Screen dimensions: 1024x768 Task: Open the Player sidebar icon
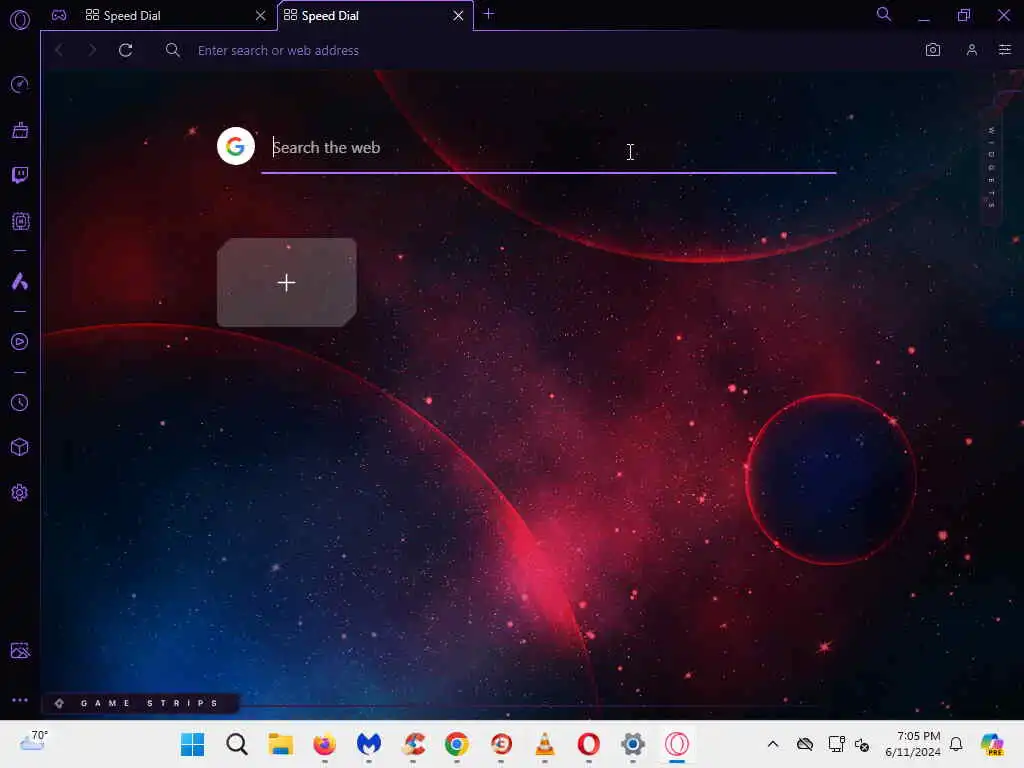click(x=20, y=342)
